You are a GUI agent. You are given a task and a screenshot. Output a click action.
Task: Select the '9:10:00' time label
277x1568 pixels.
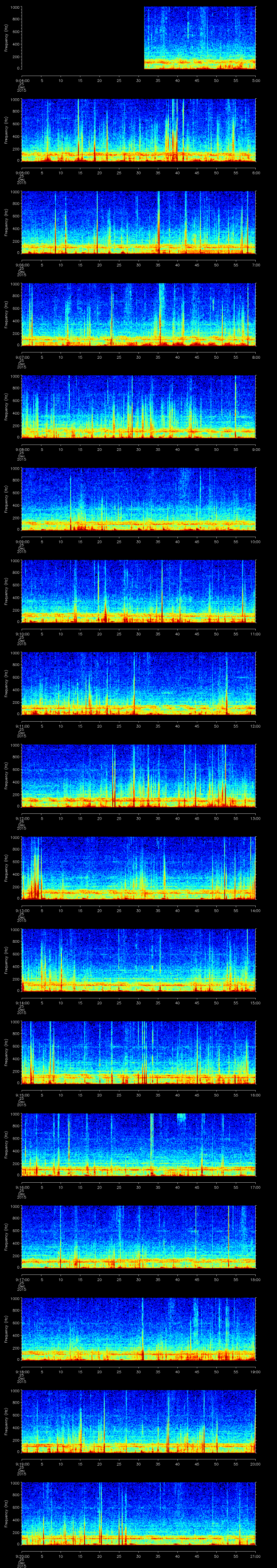point(22,634)
